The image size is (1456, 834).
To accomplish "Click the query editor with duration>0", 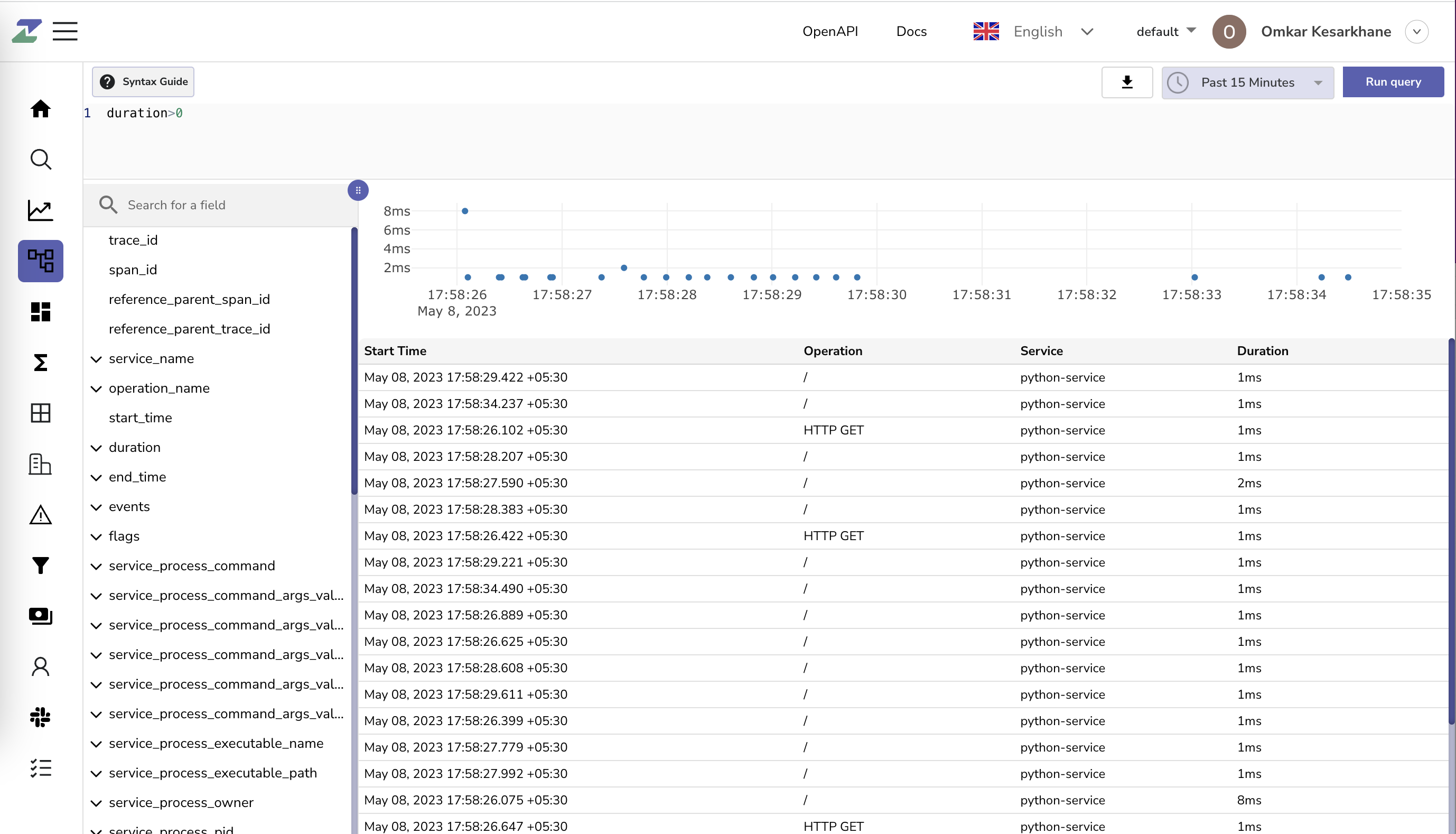I will point(769,141).
